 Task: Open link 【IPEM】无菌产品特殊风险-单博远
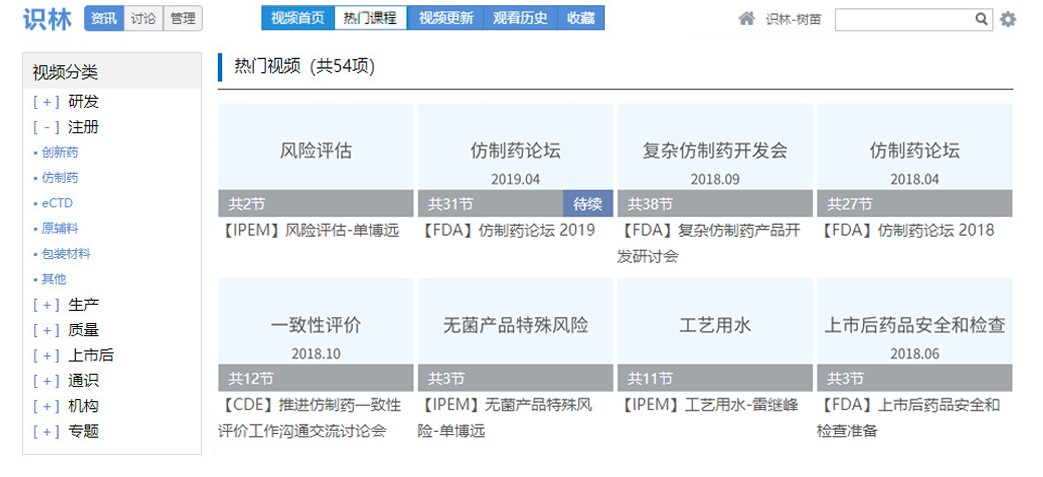tap(505, 418)
